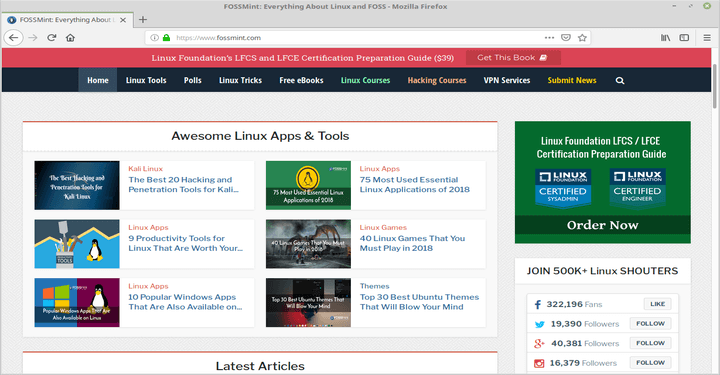This screenshot has height=375, width=720.
Task: Open VPN Services navigation item
Action: (x=507, y=80)
